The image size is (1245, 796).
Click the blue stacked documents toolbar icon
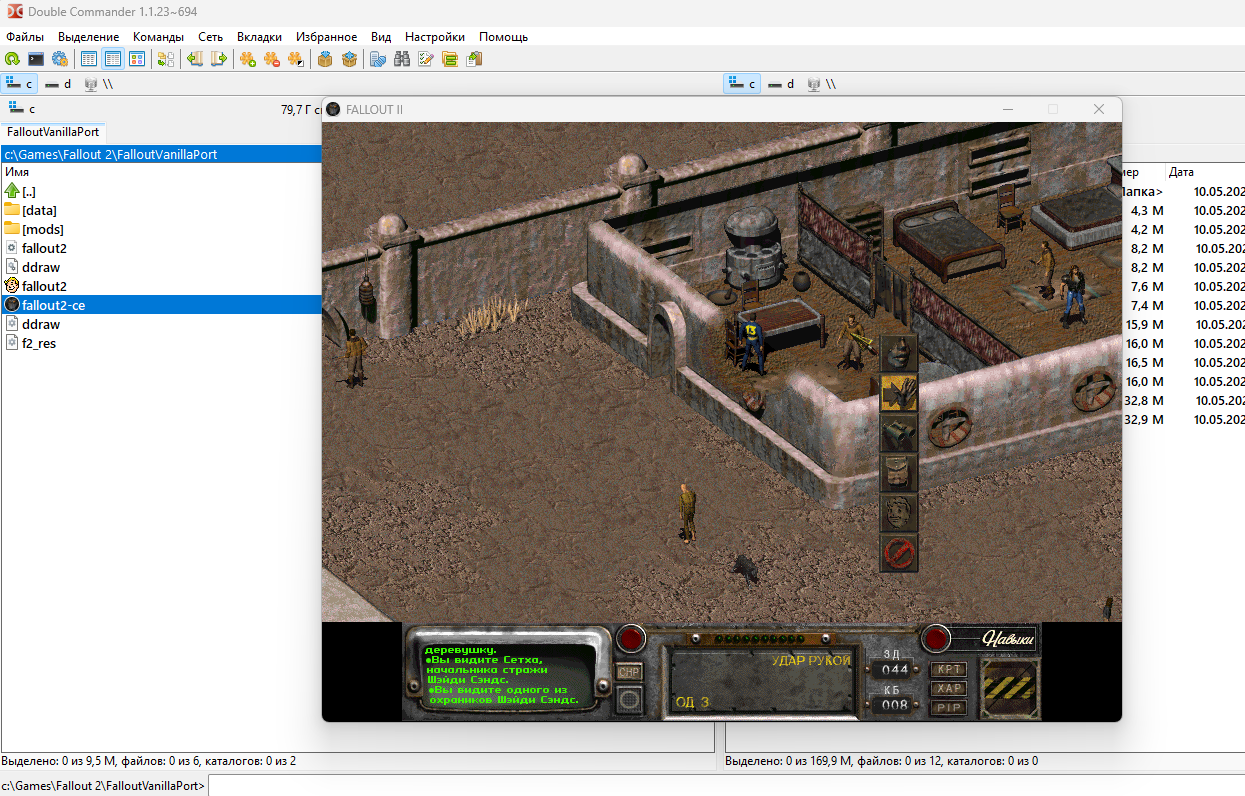click(378, 59)
